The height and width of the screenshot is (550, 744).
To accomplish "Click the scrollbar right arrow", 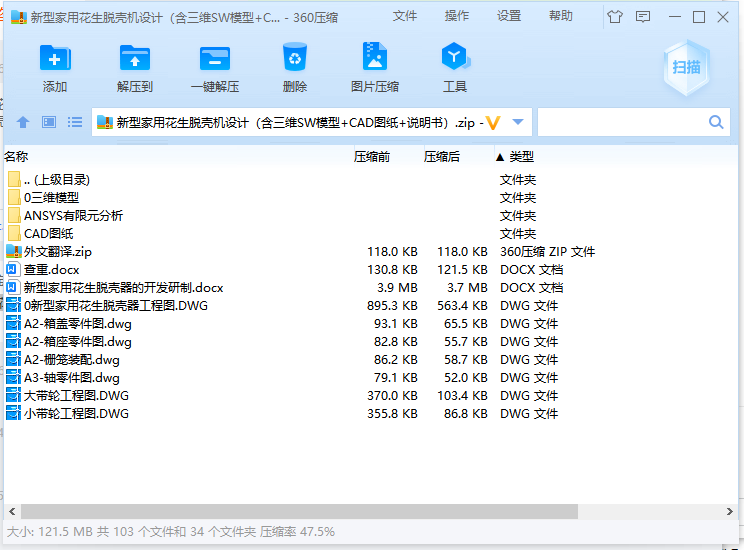I will coord(730,512).
